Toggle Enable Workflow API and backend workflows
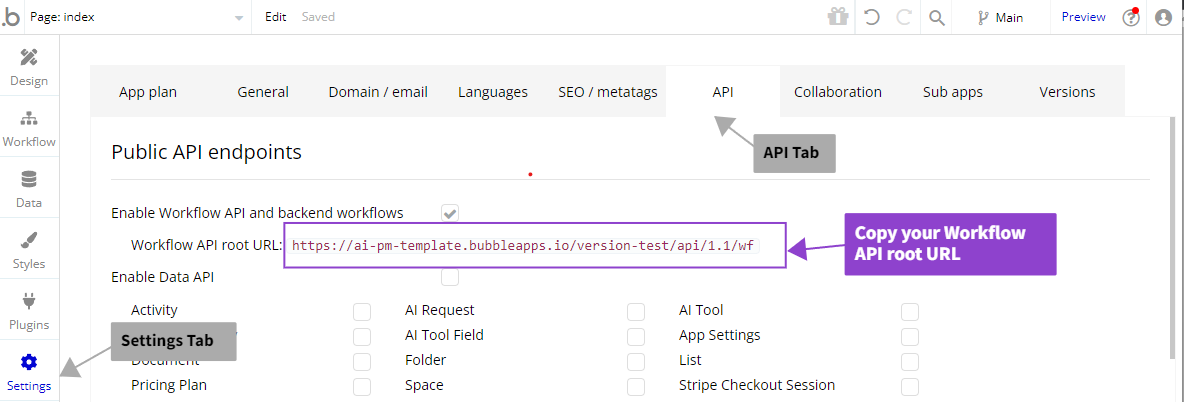 coord(450,212)
